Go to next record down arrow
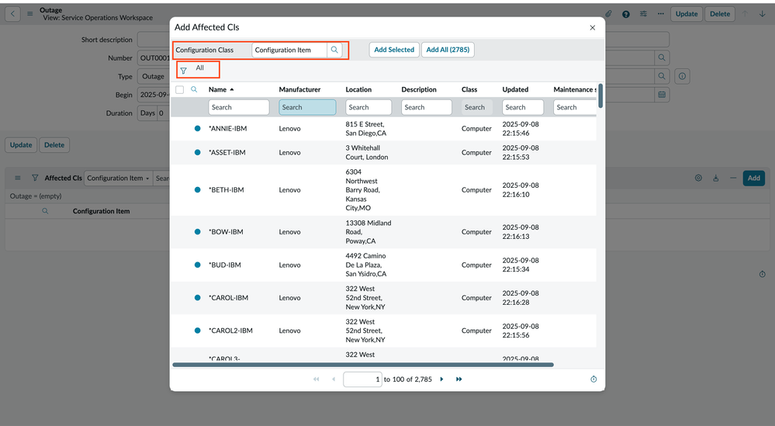775x426 pixels. (762, 14)
